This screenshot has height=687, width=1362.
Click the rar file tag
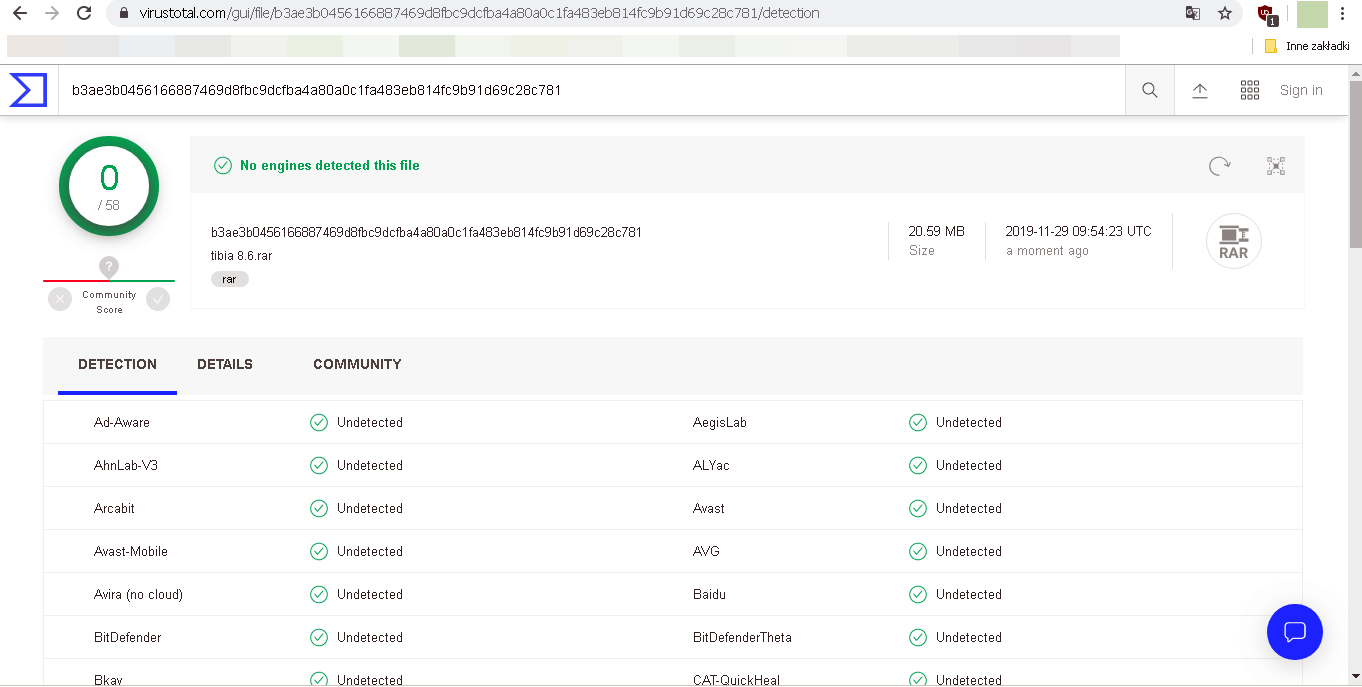click(229, 279)
